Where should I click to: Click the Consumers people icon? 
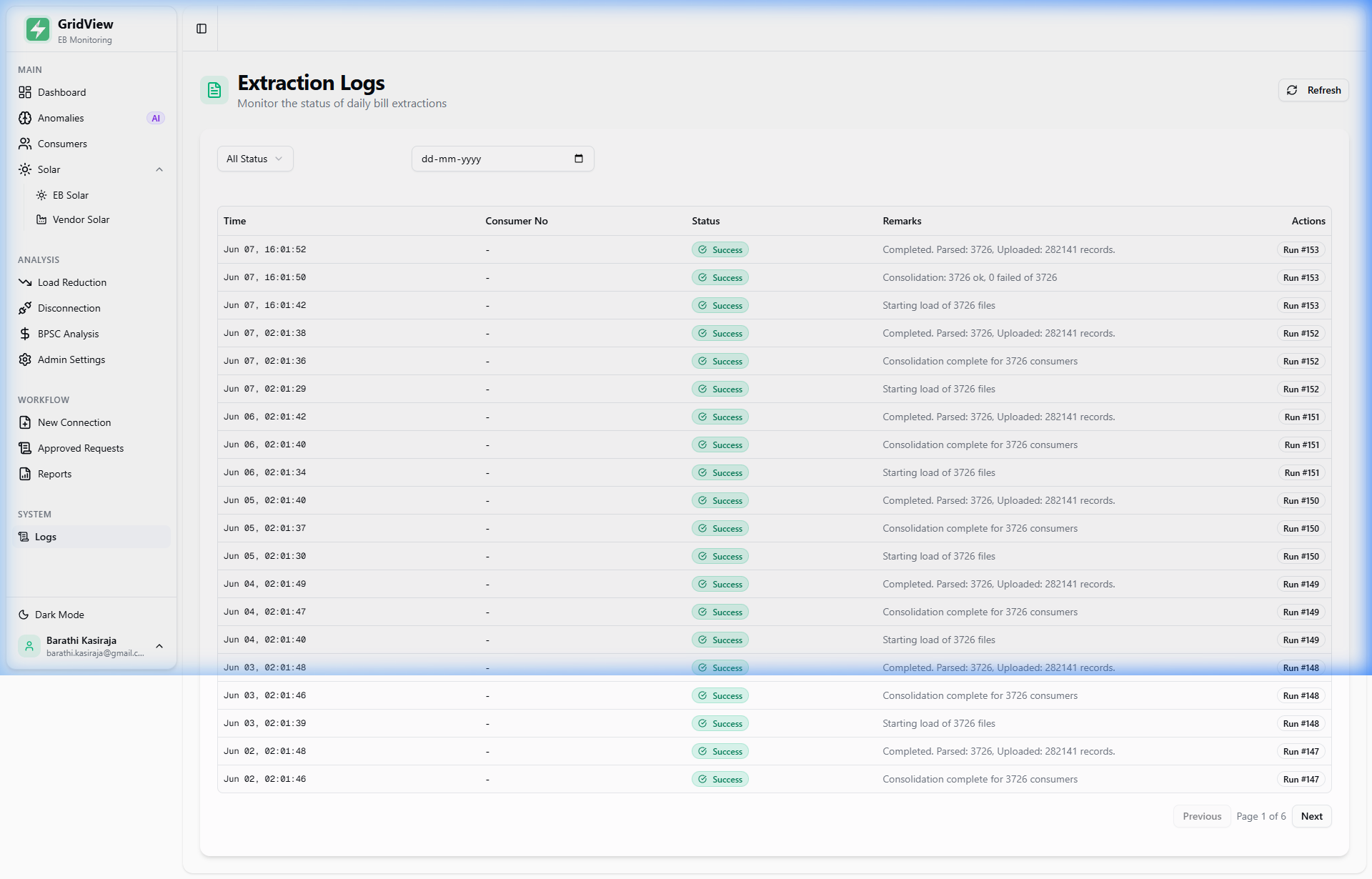point(25,144)
